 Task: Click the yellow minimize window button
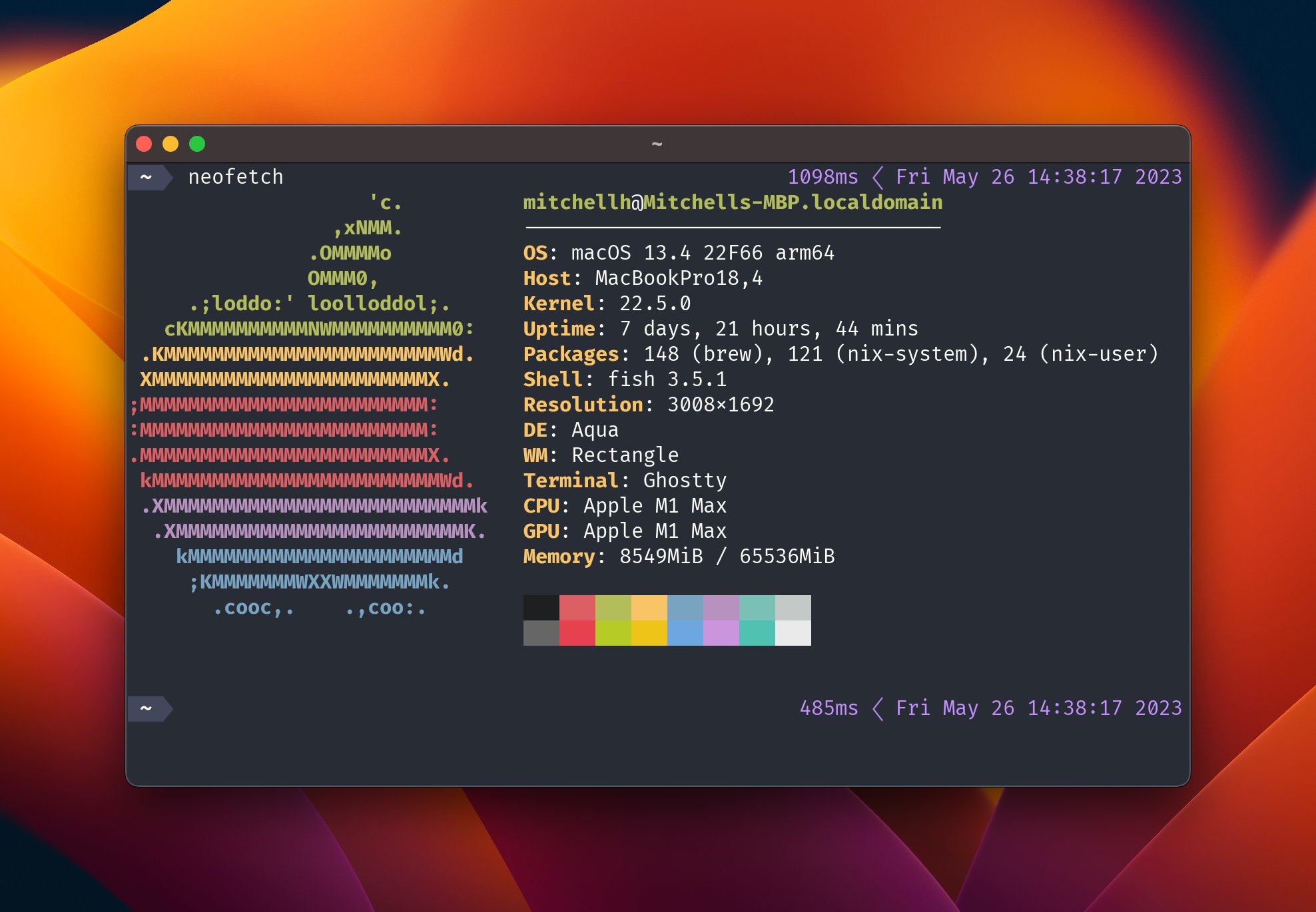click(170, 144)
